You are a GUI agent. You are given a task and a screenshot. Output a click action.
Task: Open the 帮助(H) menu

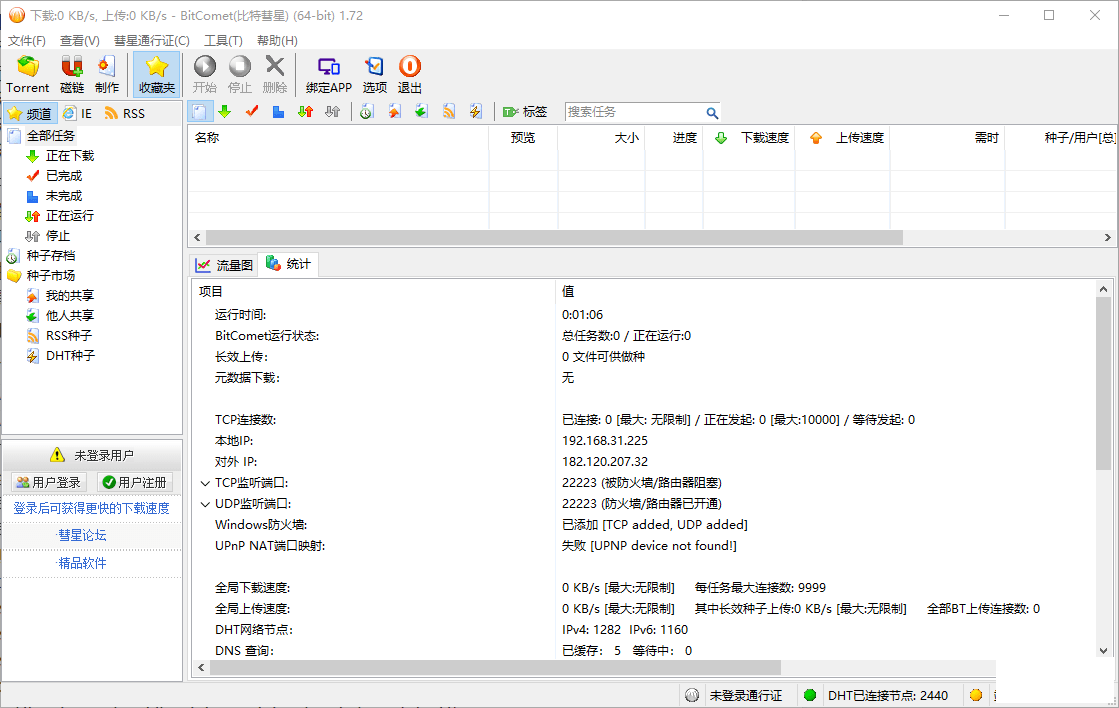pos(277,41)
